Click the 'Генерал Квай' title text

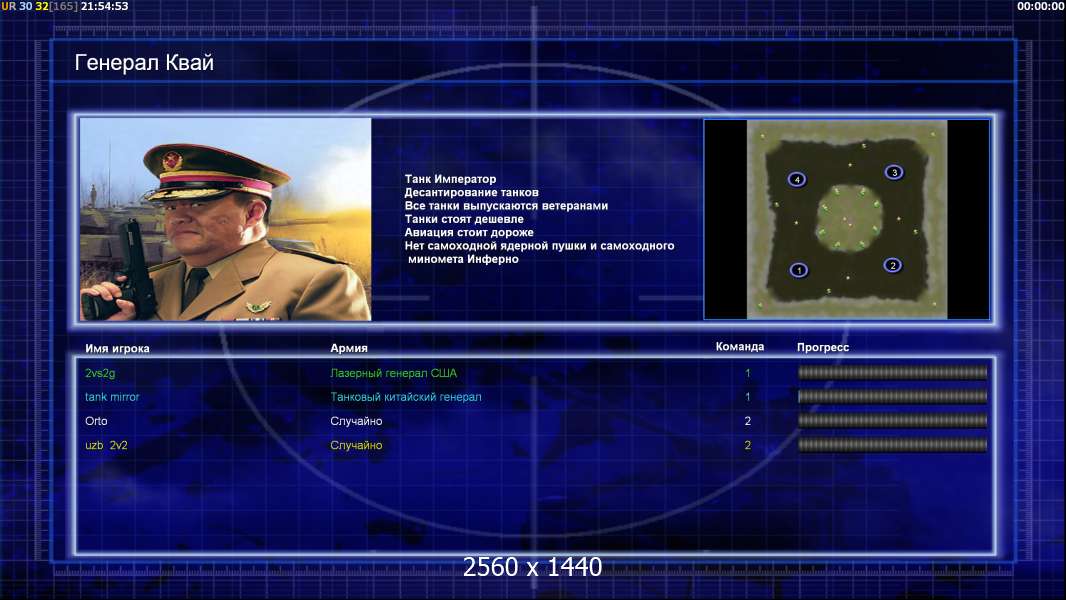point(144,63)
